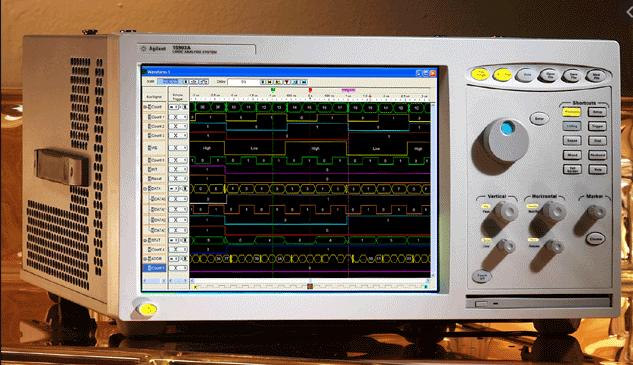The image size is (633, 365).
Task: Click the first yellow oval button on top row
Action: pyautogui.click(x=480, y=75)
